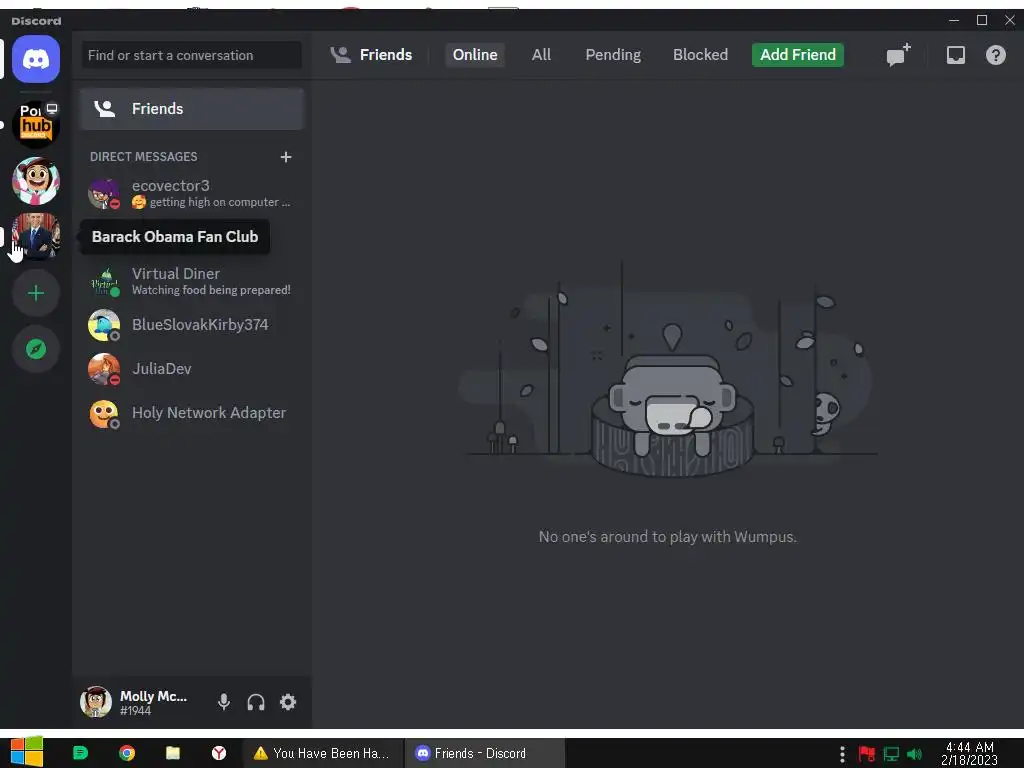Screen dimensions: 1024x768
Task: Minimize the Discord window
Action: (x=953, y=20)
